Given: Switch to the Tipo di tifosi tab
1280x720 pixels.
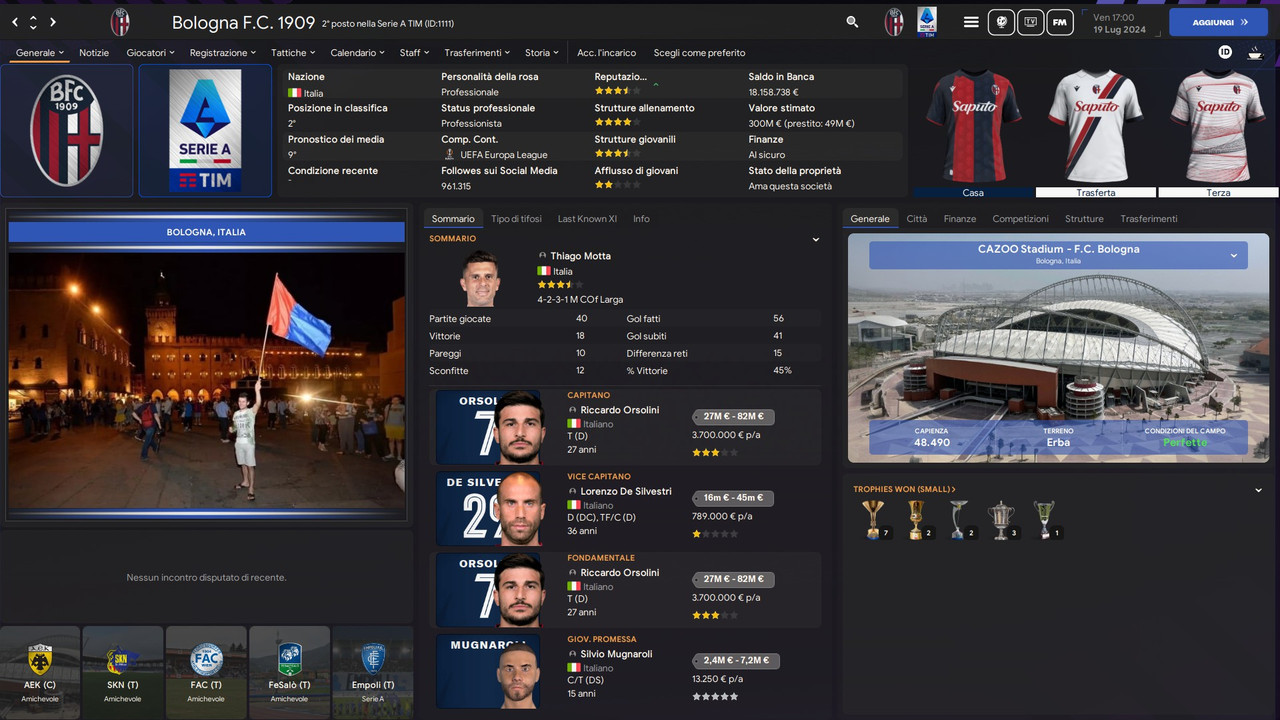Looking at the screenshot, I should click(x=516, y=219).
